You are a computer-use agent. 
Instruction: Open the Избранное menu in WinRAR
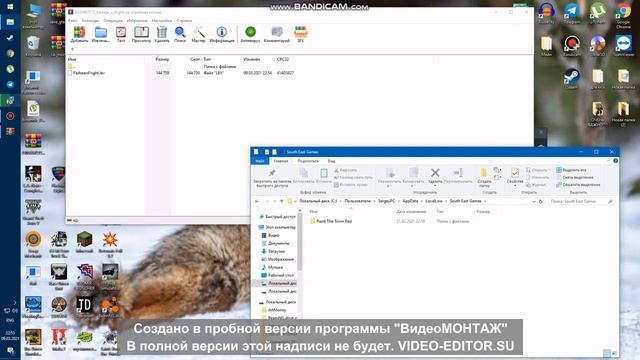(137, 20)
